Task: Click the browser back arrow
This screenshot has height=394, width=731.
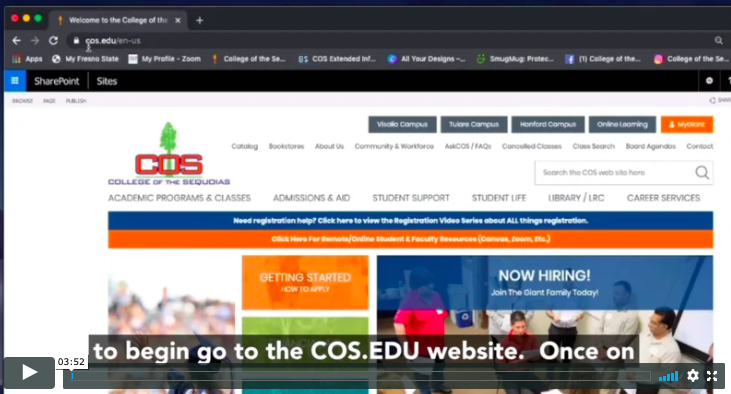Action: (x=16, y=41)
